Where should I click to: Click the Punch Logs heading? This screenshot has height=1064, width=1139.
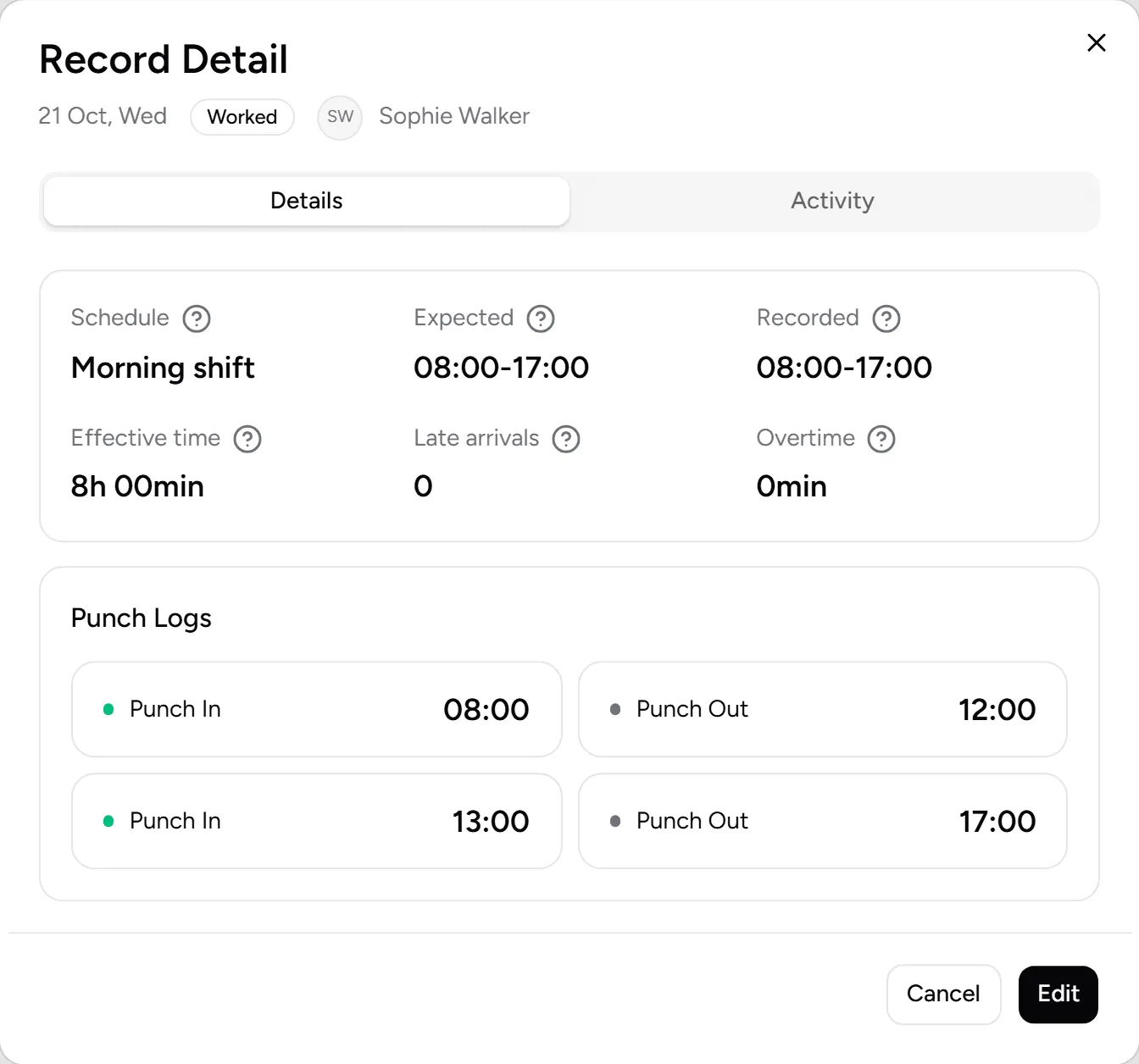[142, 618]
